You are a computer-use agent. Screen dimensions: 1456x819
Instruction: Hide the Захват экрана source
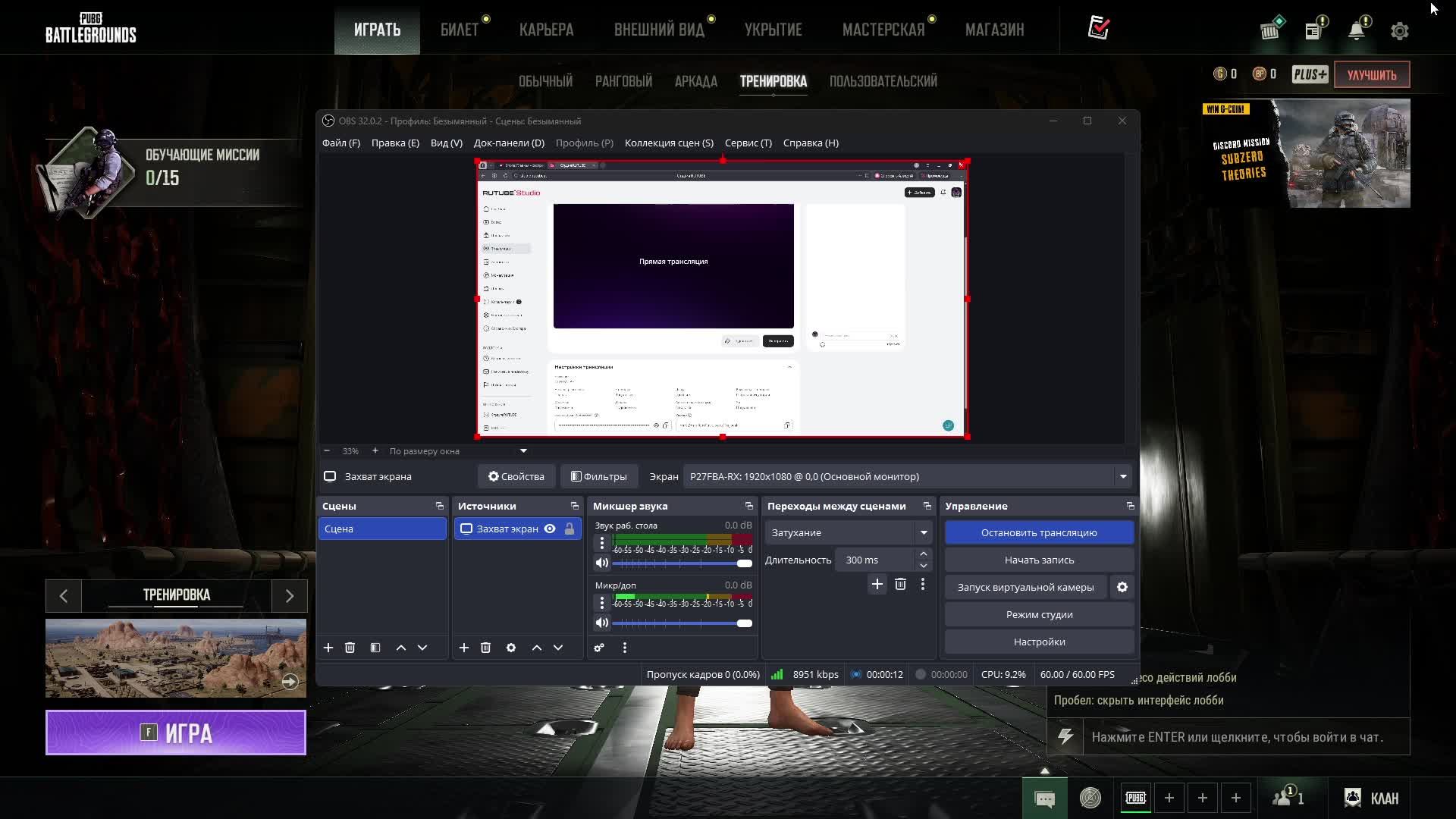pos(550,529)
